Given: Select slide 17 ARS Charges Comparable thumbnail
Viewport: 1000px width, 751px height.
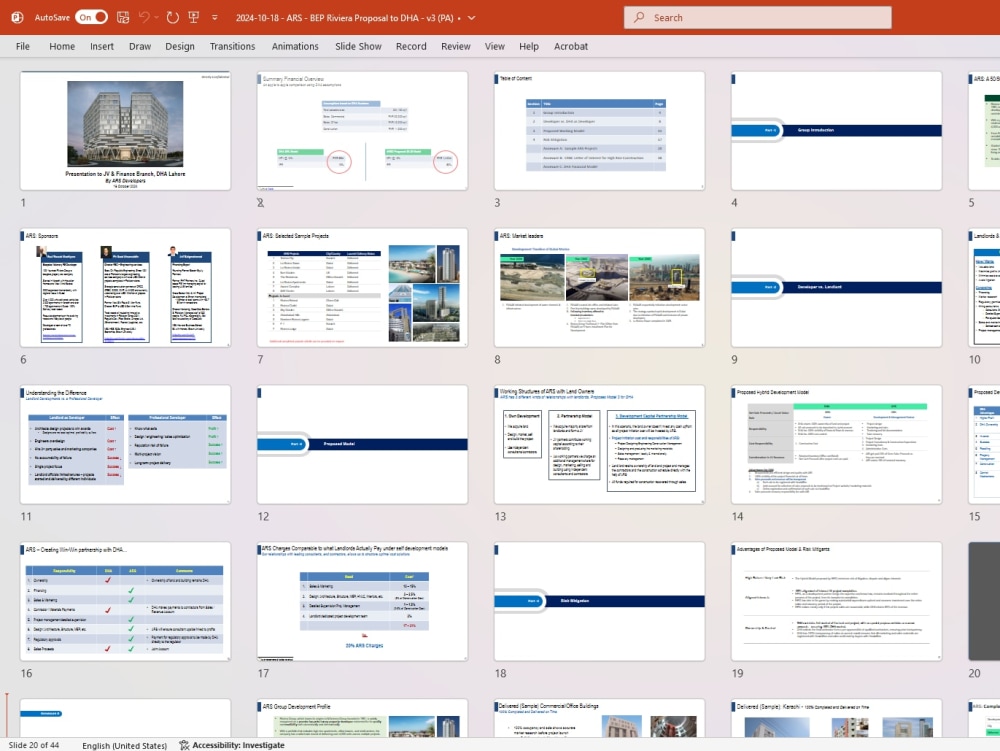Looking at the screenshot, I should 362,601.
